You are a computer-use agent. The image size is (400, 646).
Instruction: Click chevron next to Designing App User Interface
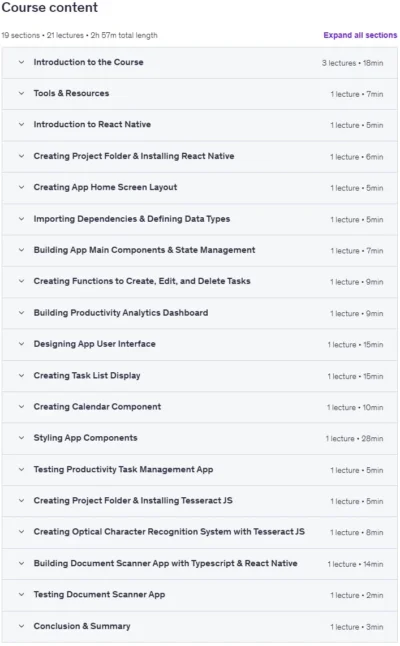click(21, 344)
